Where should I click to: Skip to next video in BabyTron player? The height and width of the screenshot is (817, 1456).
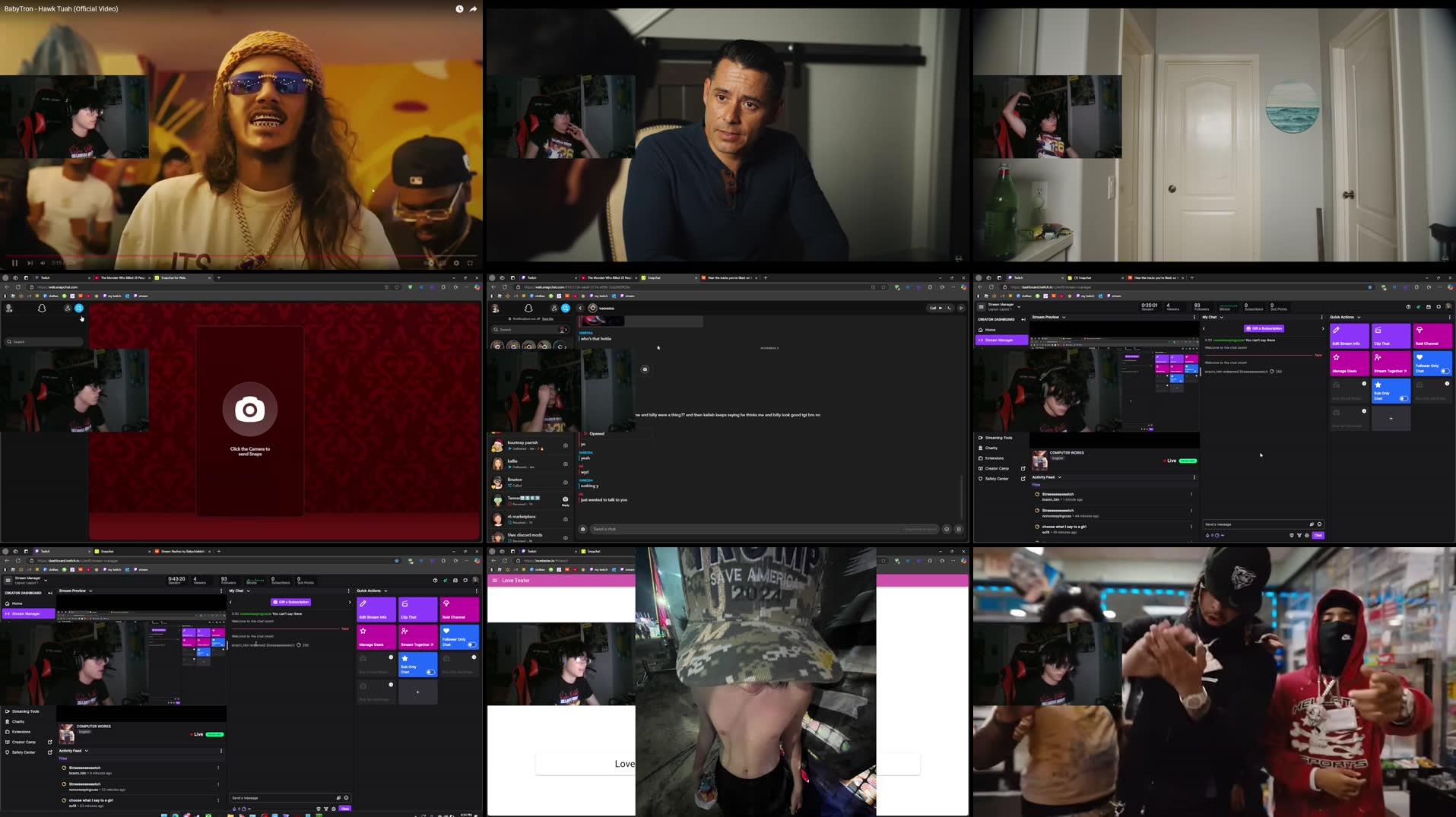[x=29, y=263]
